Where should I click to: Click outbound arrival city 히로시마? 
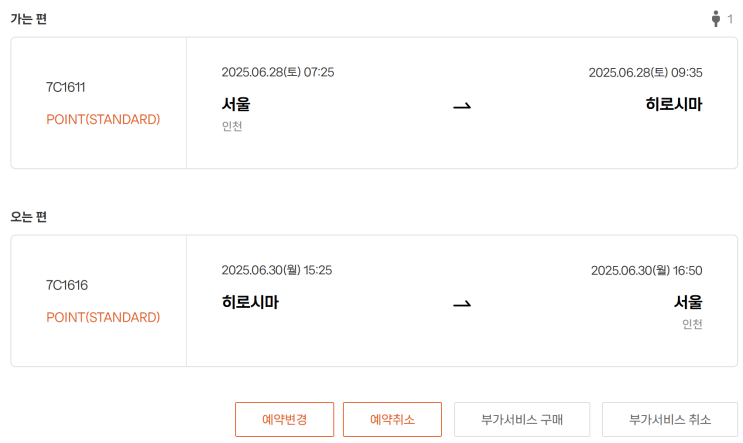[674, 104]
